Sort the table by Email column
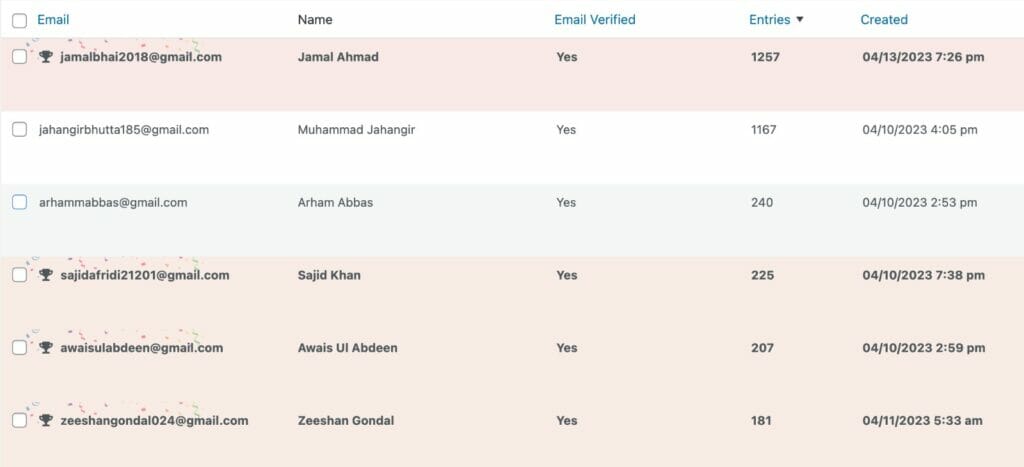This screenshot has height=467, width=1024. point(53,20)
